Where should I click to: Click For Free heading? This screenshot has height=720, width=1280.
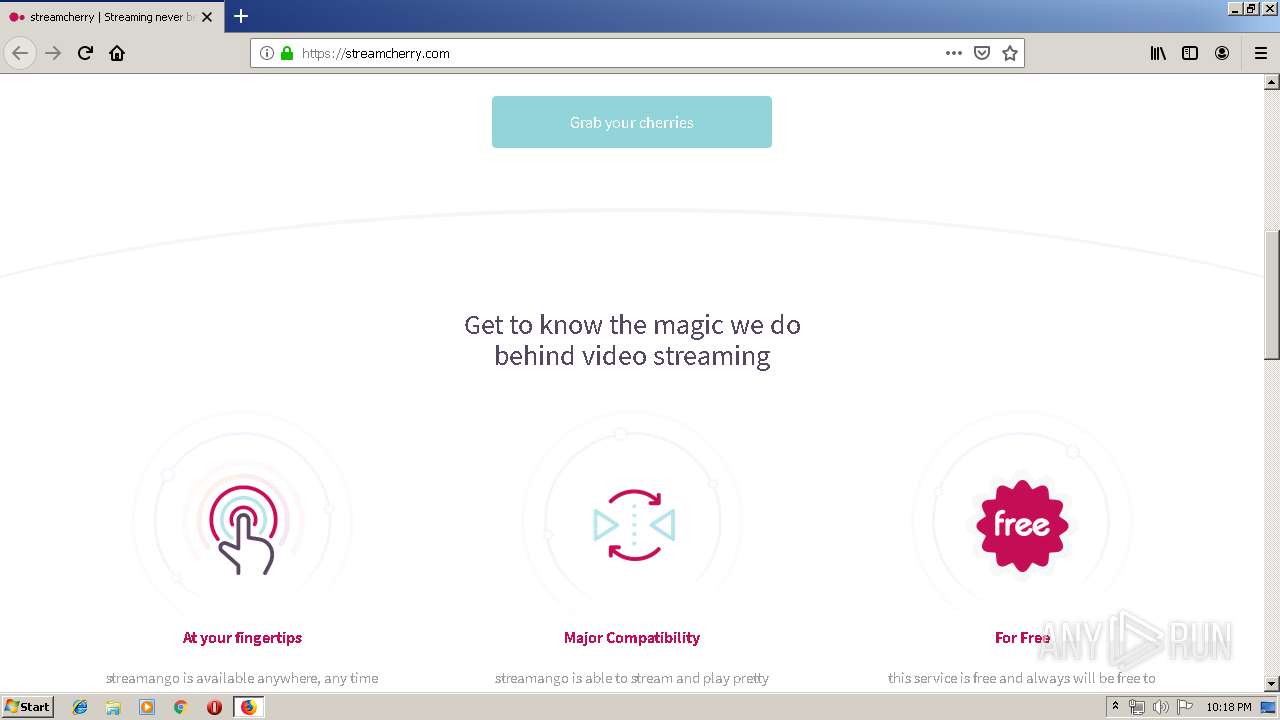tap(1022, 637)
